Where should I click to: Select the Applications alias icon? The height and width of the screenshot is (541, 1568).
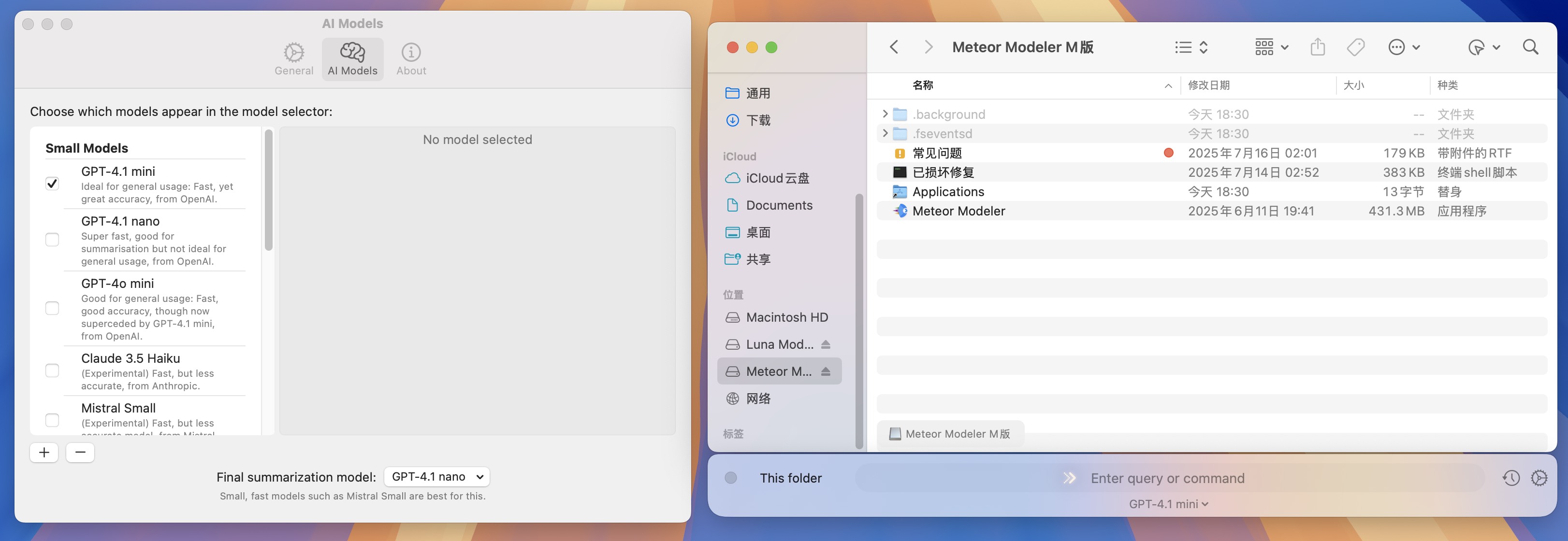pyautogui.click(x=900, y=192)
